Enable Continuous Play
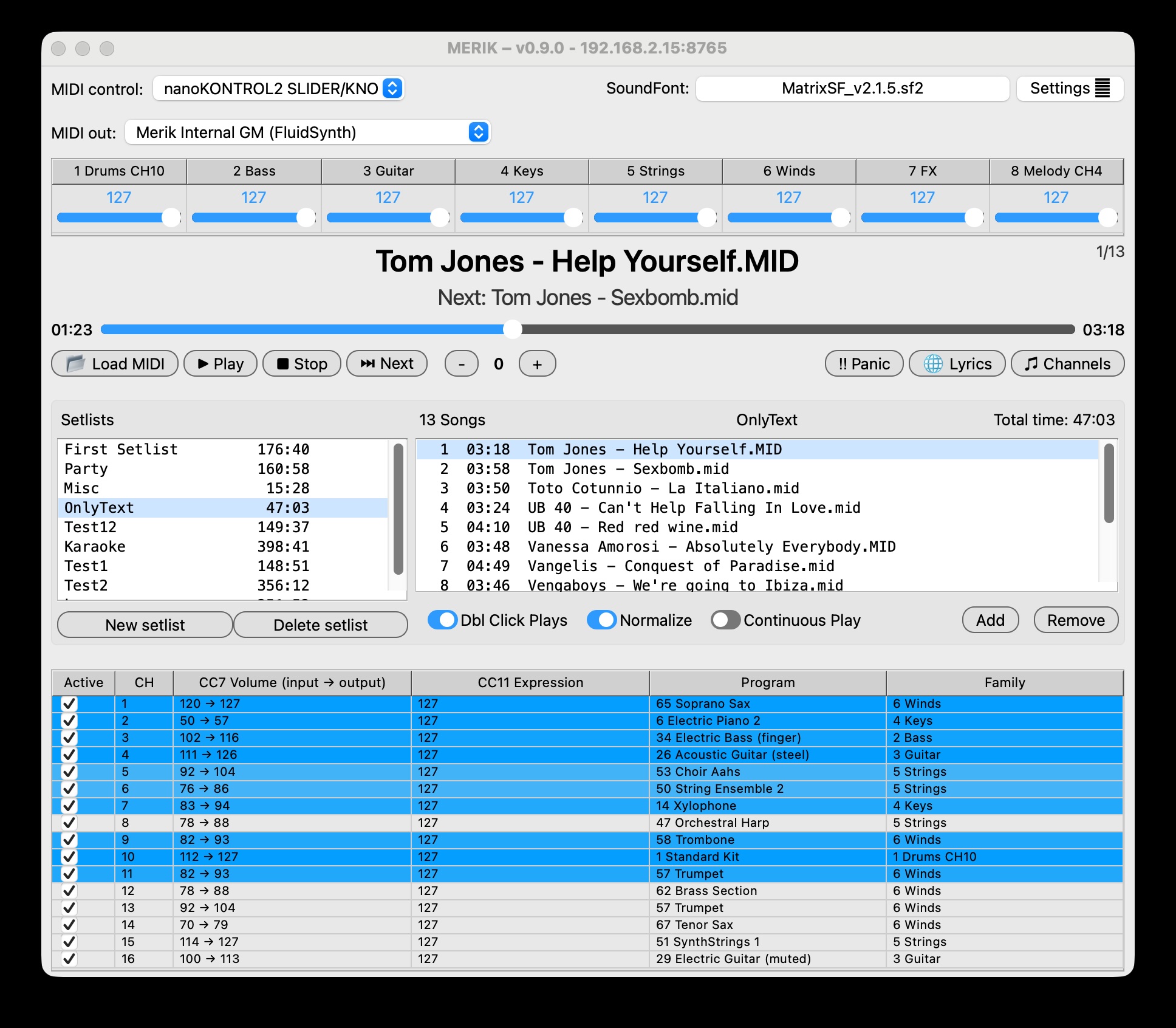Viewport: 1176px width, 1028px height. [725, 620]
